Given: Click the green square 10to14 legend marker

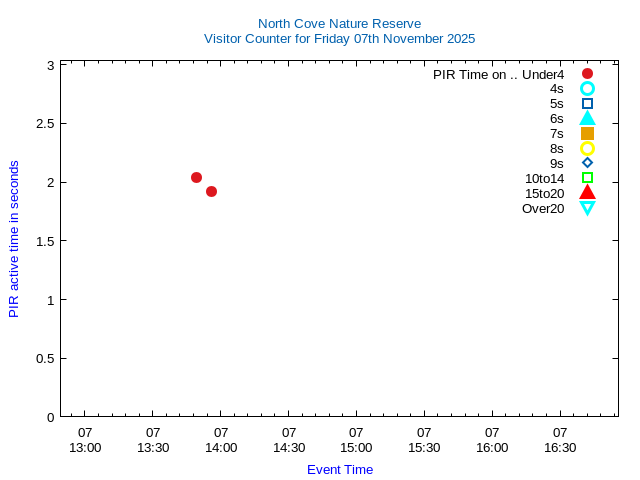Looking at the screenshot, I should 587,178.
